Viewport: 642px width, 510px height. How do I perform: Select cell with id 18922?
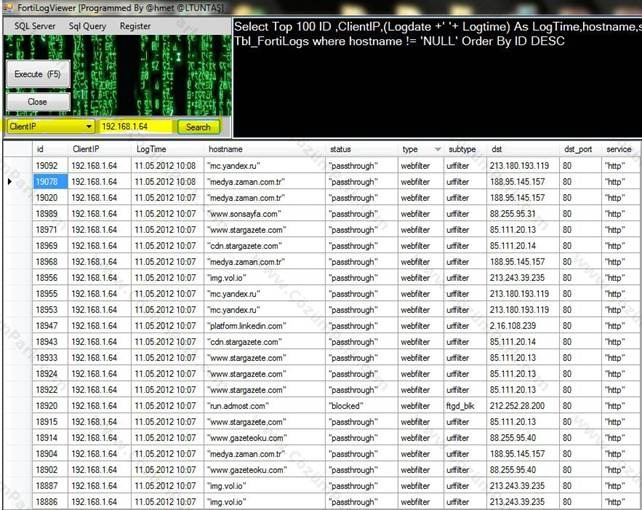50,390
